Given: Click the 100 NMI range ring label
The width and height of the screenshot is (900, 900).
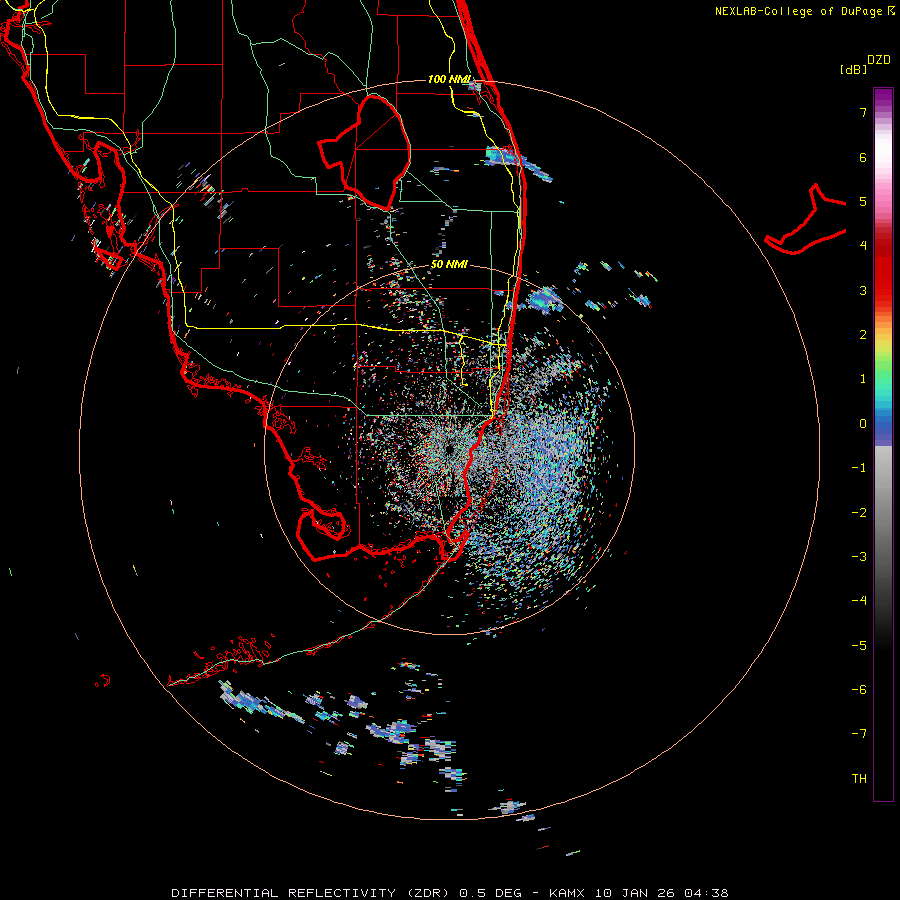Looking at the screenshot, I should pyautogui.click(x=449, y=79).
